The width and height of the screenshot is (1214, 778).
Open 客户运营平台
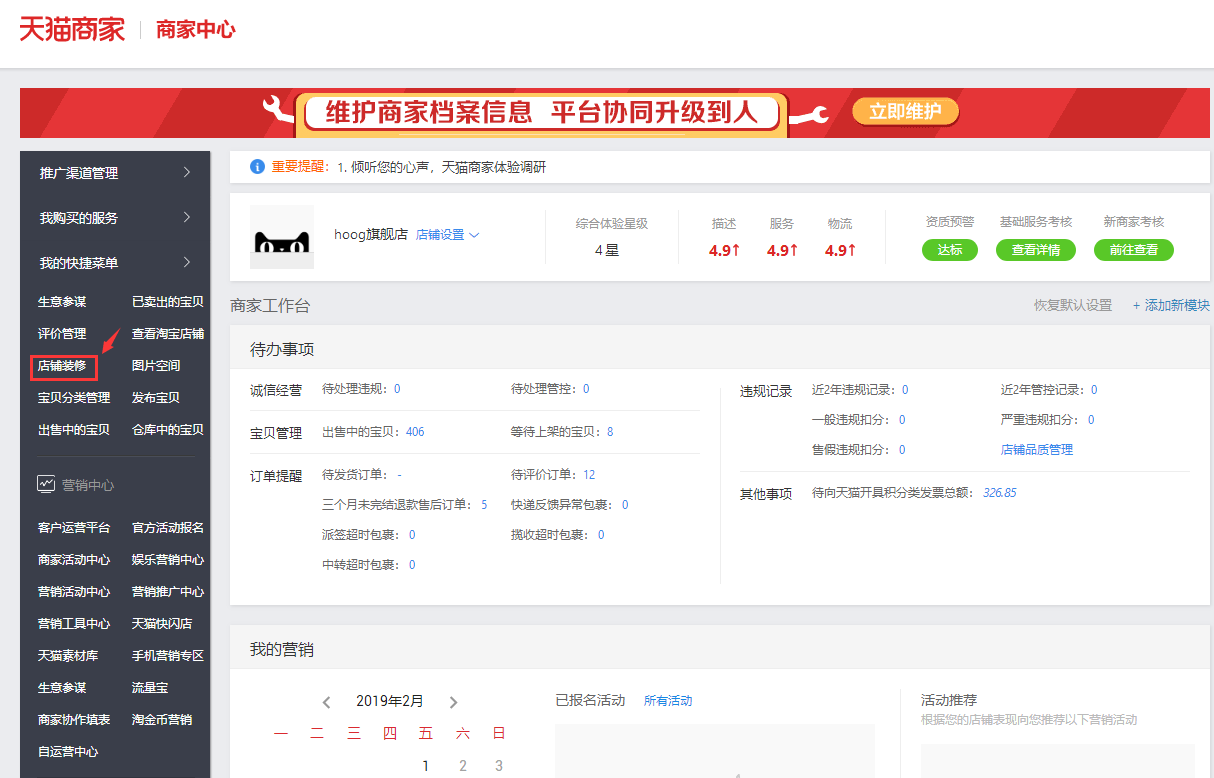[74, 528]
